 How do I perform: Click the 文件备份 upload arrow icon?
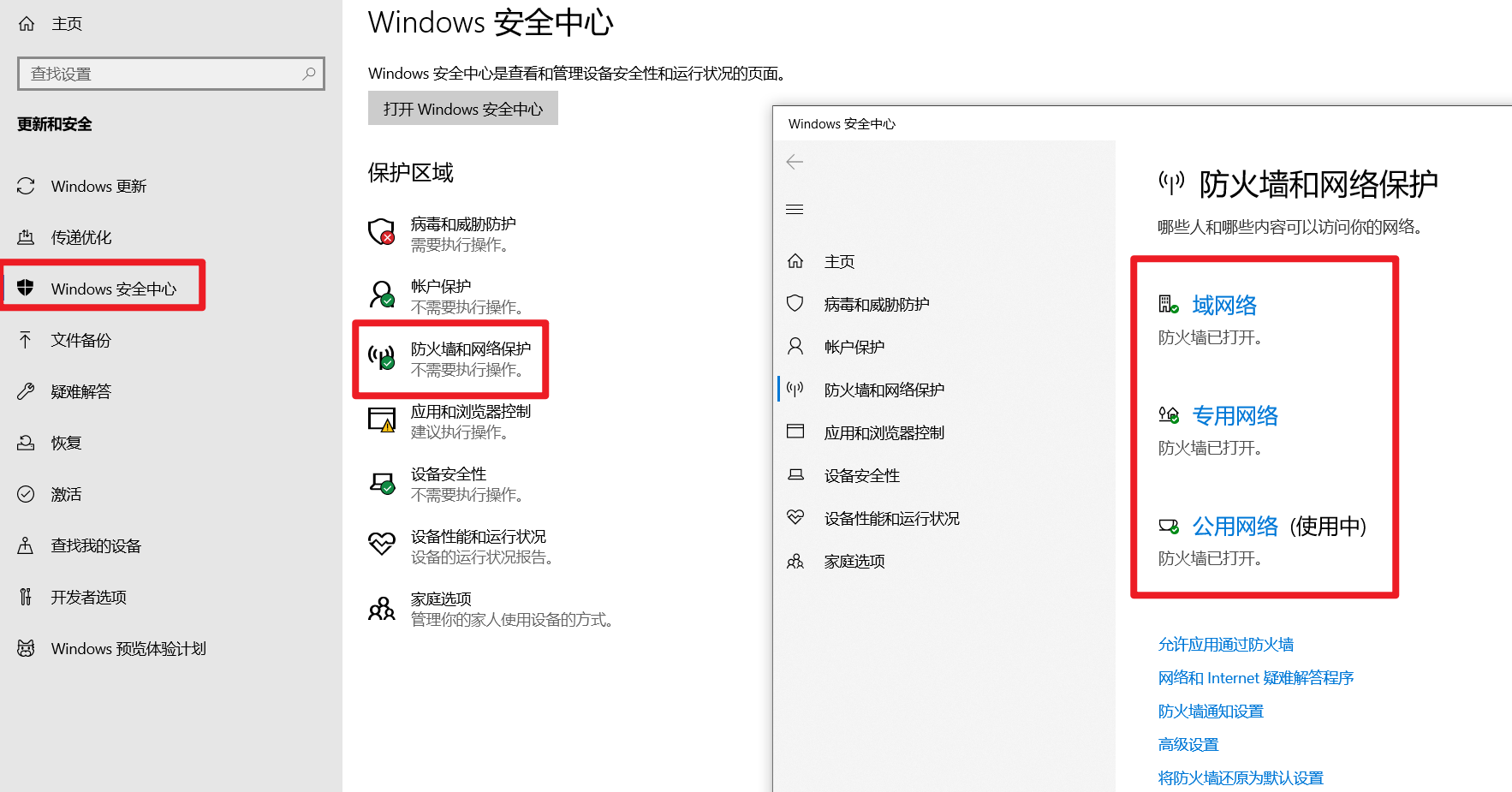[26, 340]
